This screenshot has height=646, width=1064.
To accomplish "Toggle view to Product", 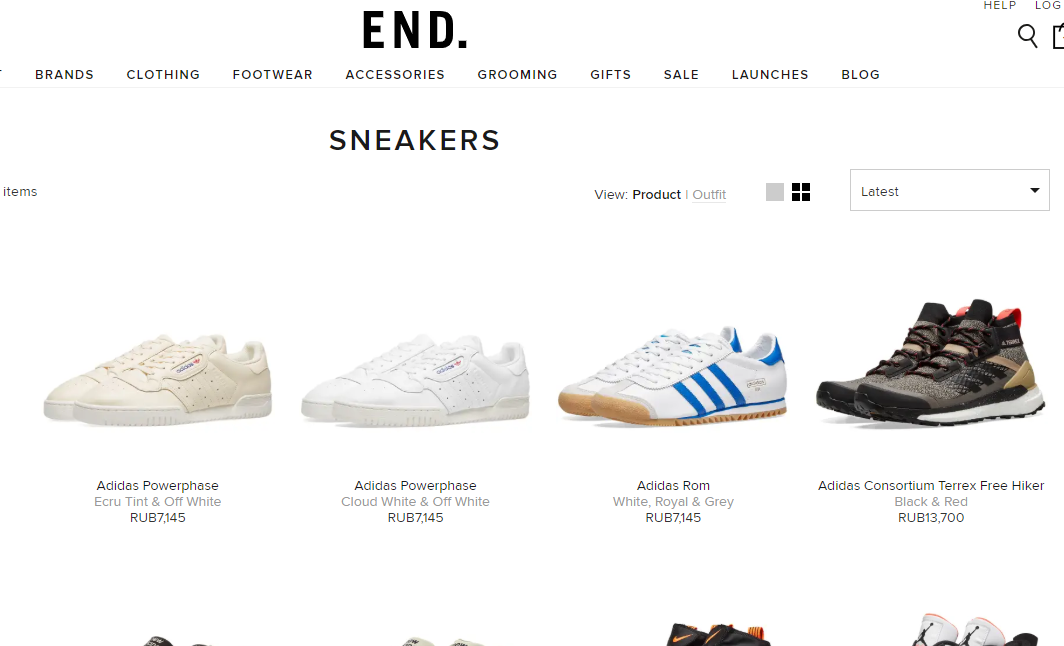I will [x=656, y=195].
